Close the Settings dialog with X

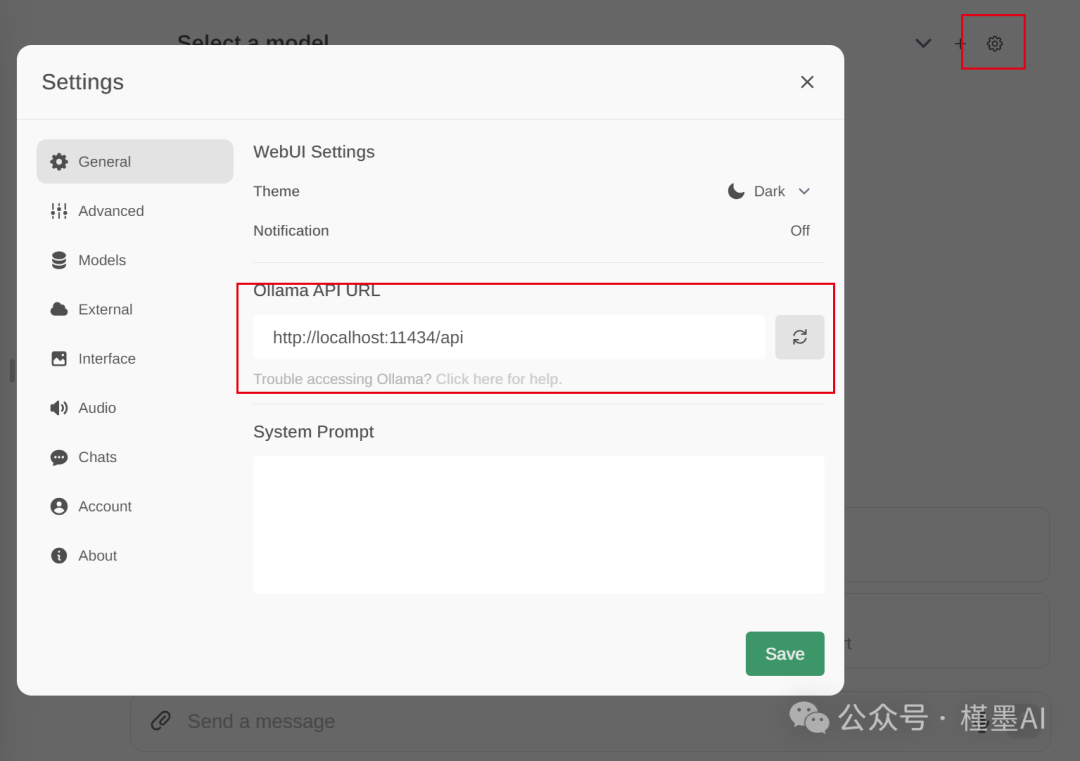click(x=807, y=82)
